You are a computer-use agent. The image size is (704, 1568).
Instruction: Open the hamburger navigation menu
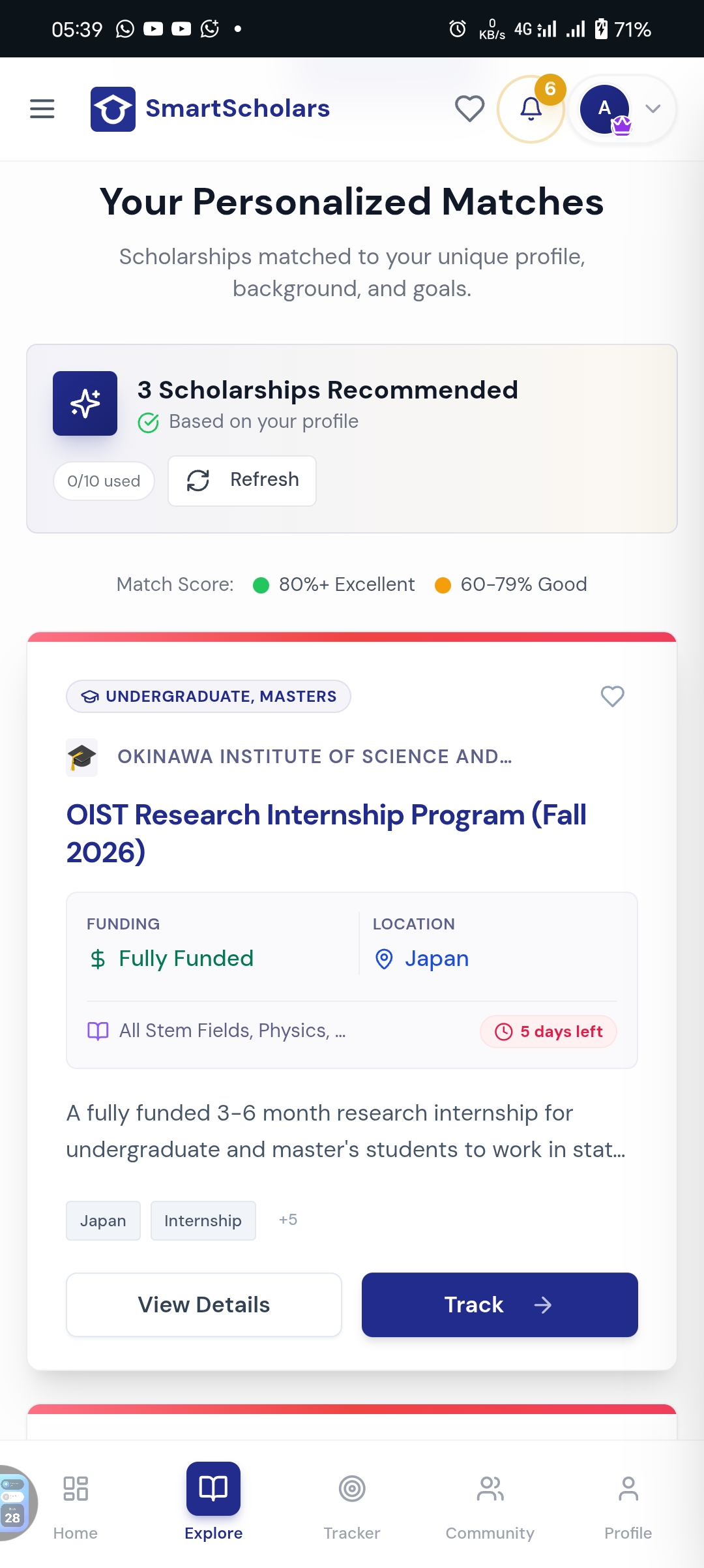coord(42,109)
